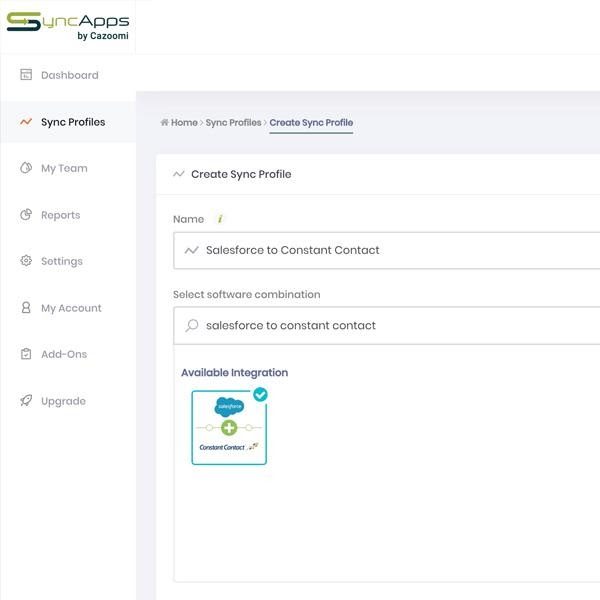Click the Create Sync Profile header icon

tap(179, 174)
